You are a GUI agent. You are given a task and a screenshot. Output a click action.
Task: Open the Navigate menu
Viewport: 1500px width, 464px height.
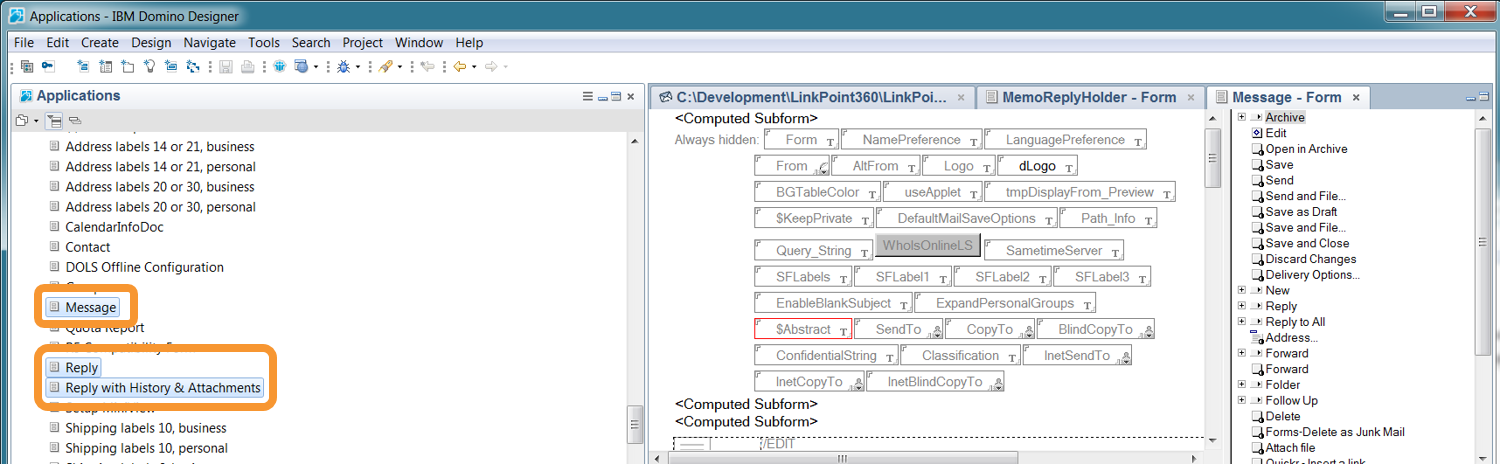click(x=210, y=43)
